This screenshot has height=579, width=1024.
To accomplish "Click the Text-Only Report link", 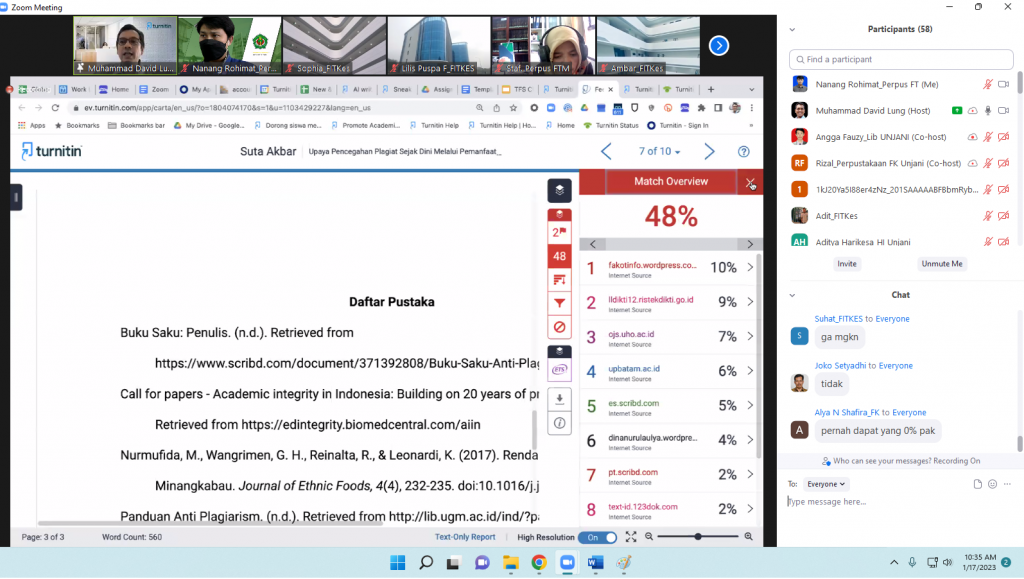I will (x=465, y=537).
